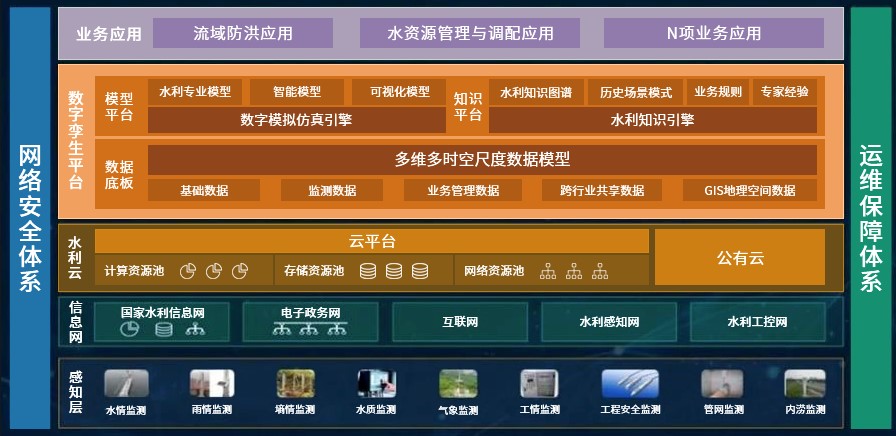Viewport: 896px width, 436px height.
Task: Click the 运维保障体系 side bar
Action: [871, 218]
